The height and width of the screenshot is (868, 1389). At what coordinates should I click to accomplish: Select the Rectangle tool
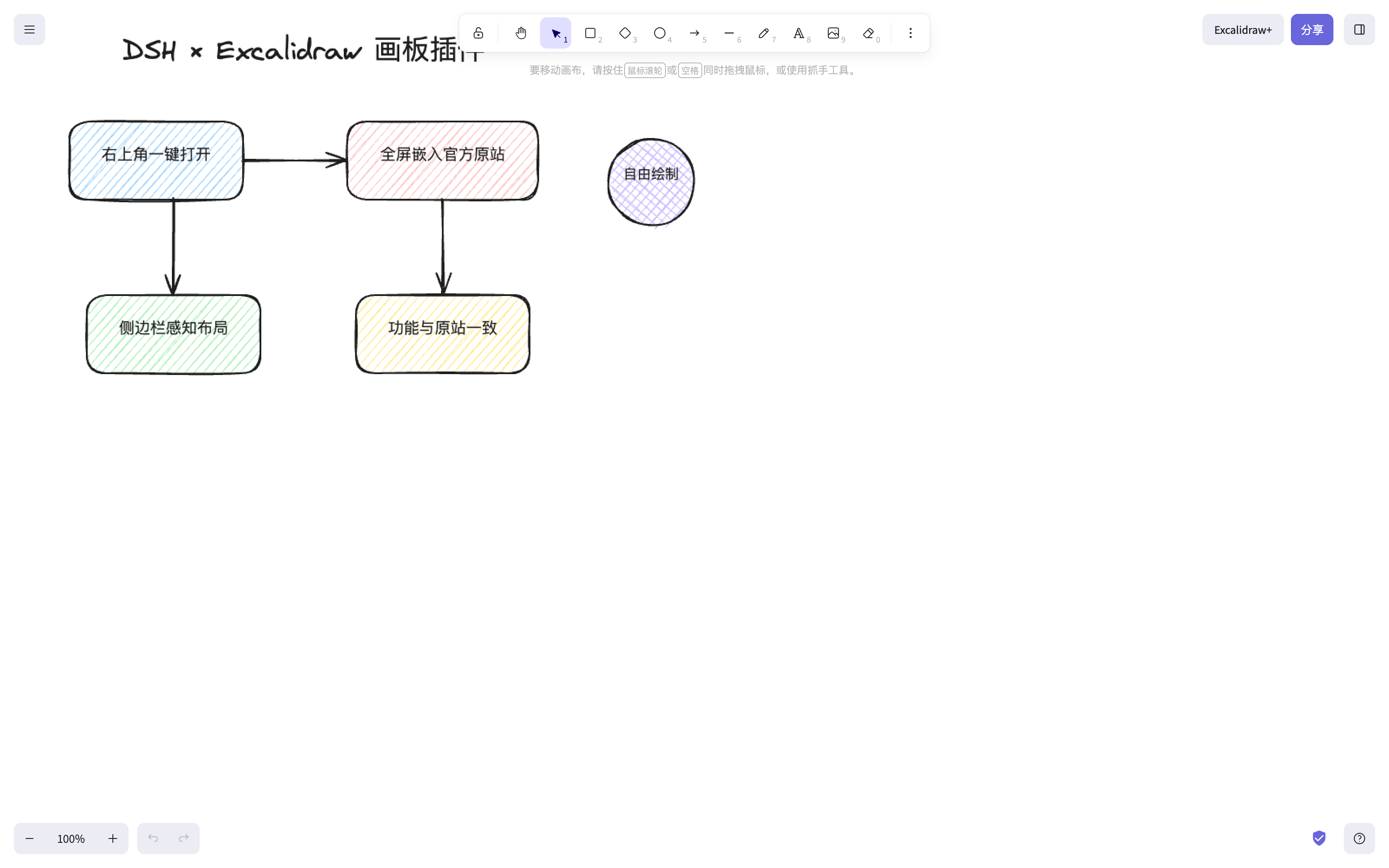coord(590,33)
